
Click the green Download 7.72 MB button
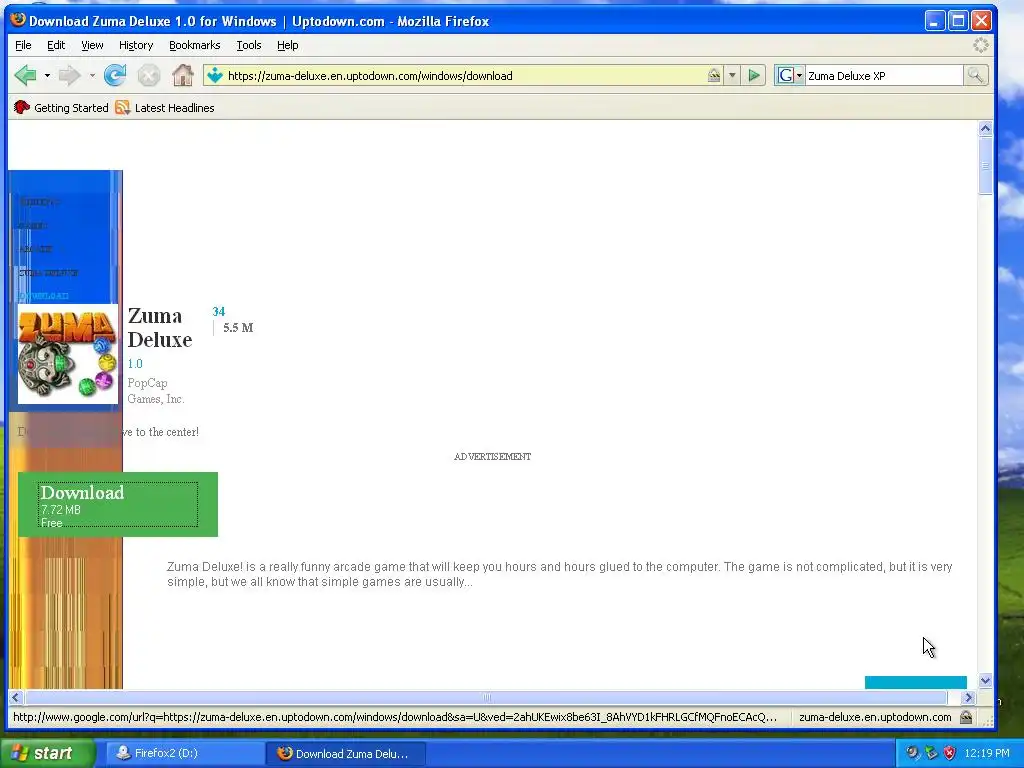pyautogui.click(x=118, y=504)
